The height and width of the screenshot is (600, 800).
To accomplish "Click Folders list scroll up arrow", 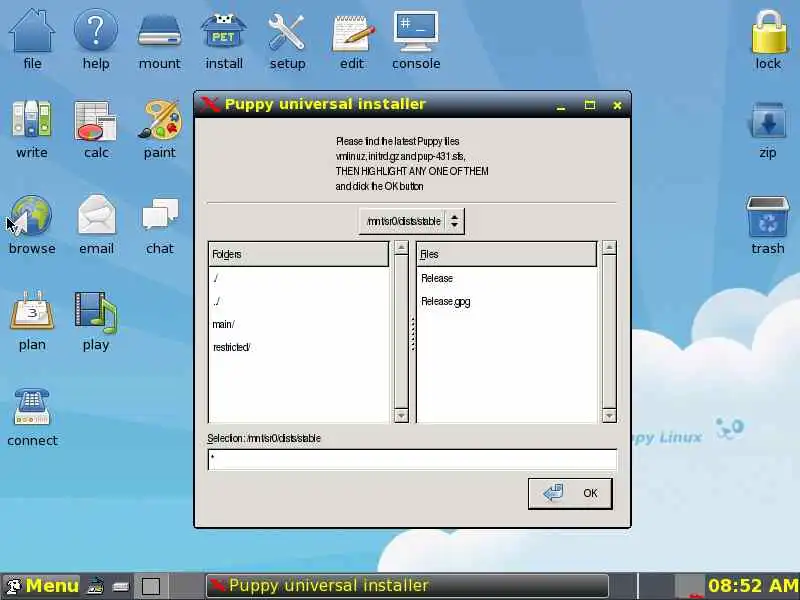I will point(402,248).
